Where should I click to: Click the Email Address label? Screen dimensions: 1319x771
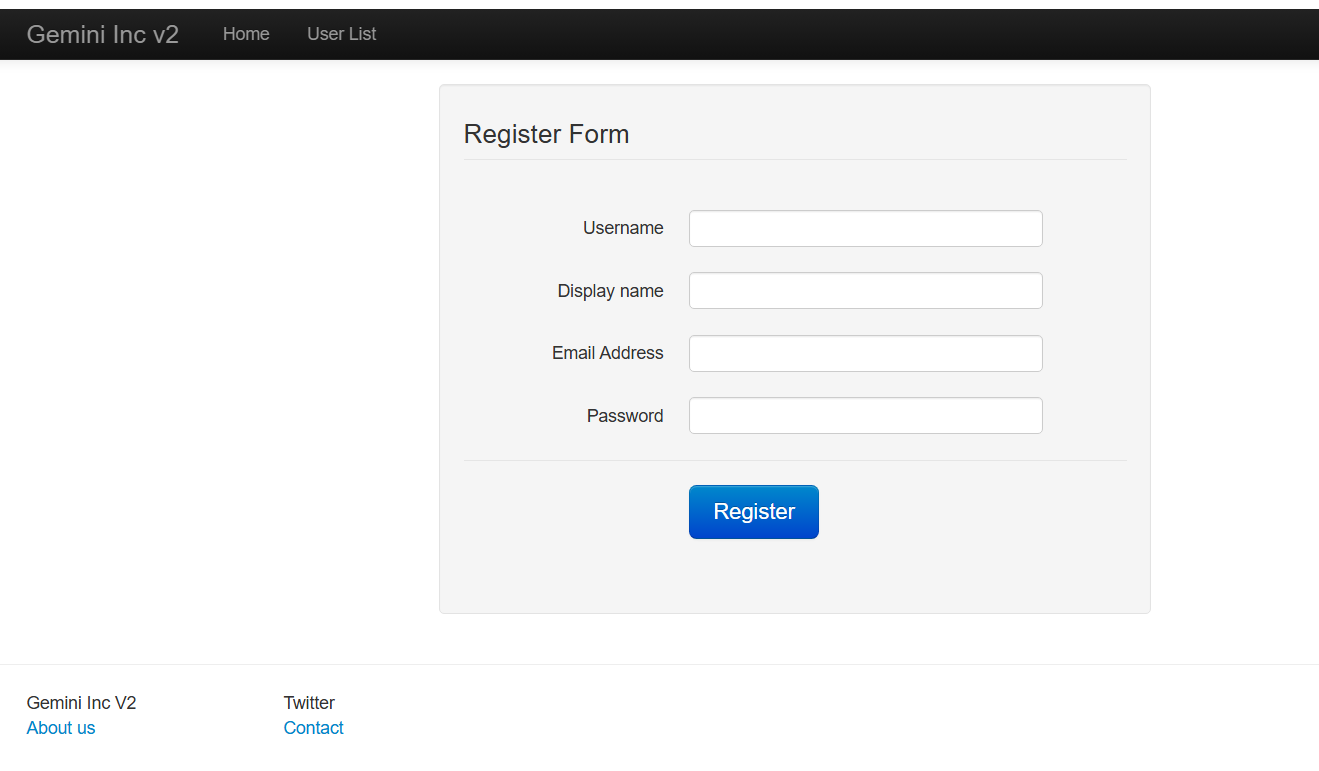pyautogui.click(x=607, y=353)
